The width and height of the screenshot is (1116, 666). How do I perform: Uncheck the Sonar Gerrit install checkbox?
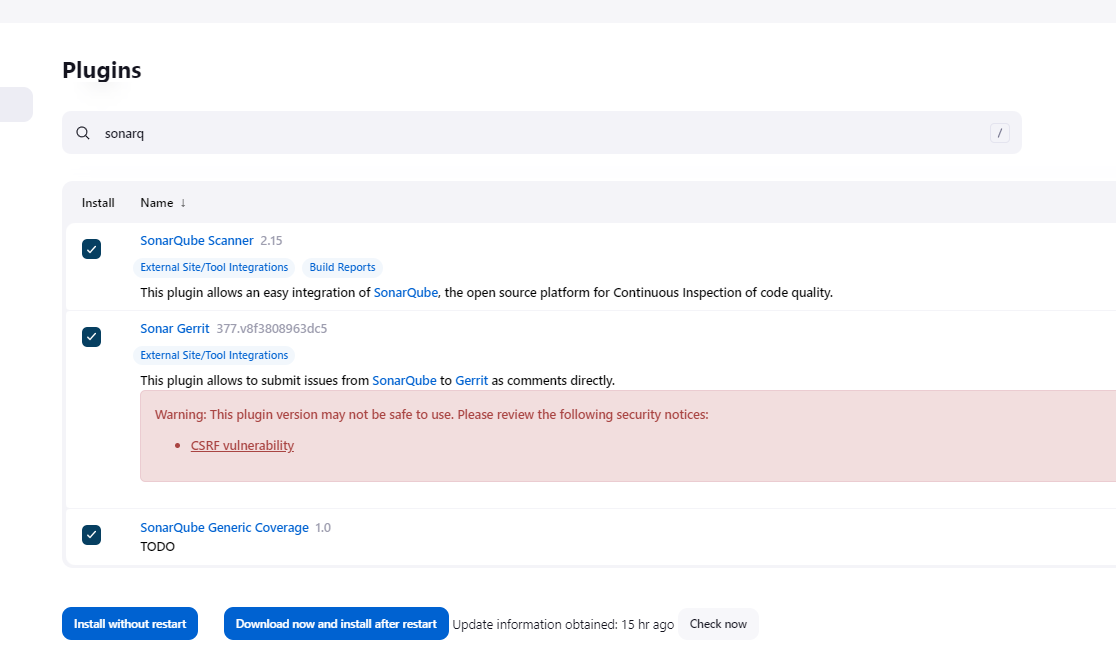click(91, 337)
